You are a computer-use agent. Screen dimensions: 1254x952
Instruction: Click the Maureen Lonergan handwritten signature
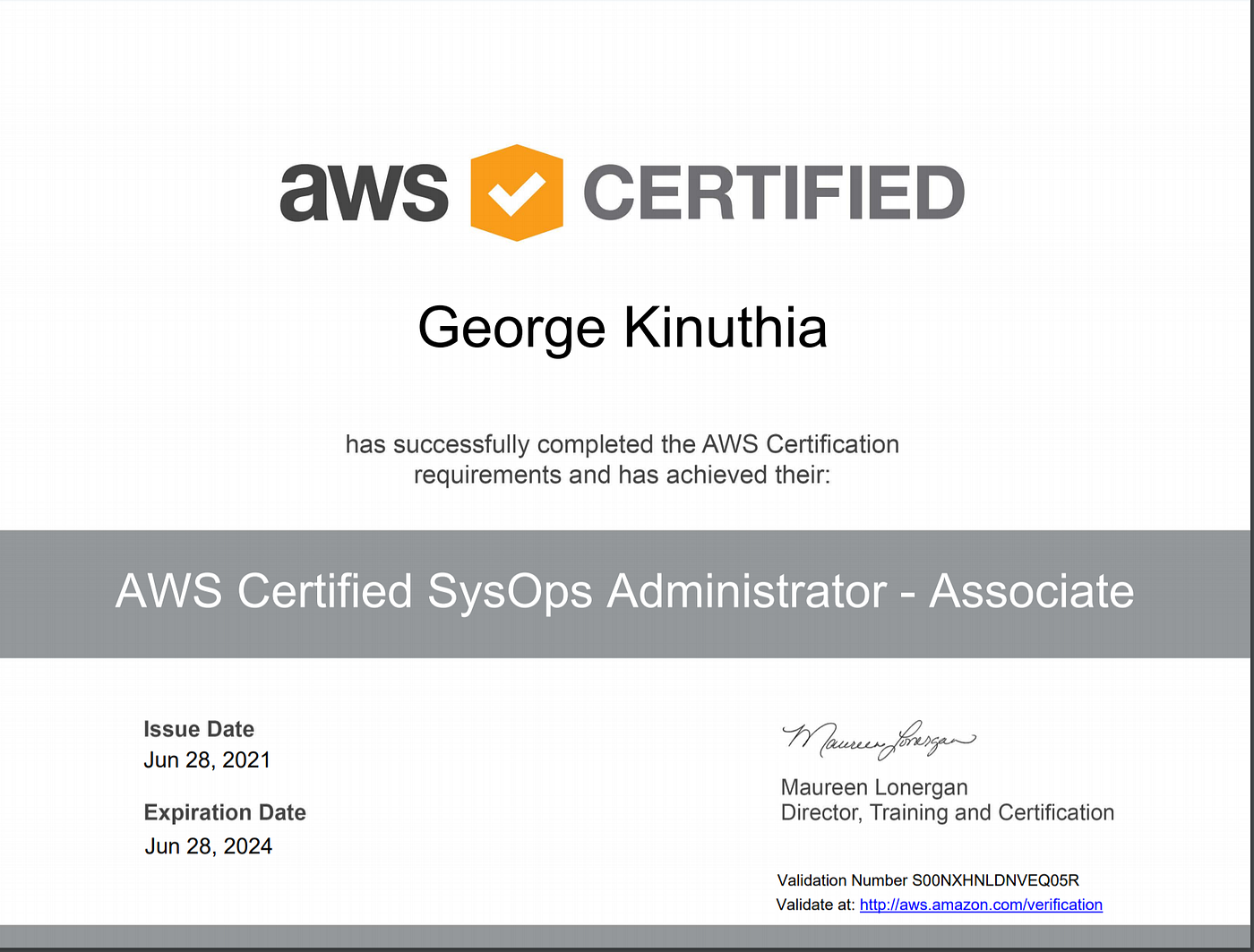[879, 740]
